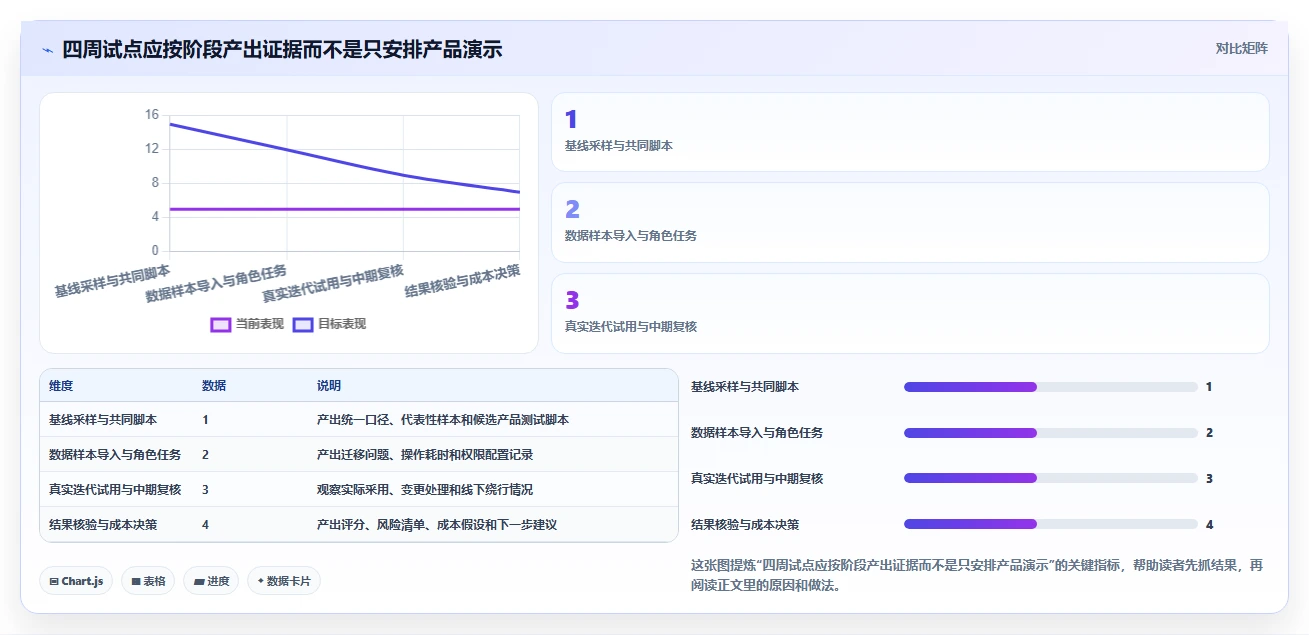Open card 1 基线采样与共同脚本

point(910,132)
